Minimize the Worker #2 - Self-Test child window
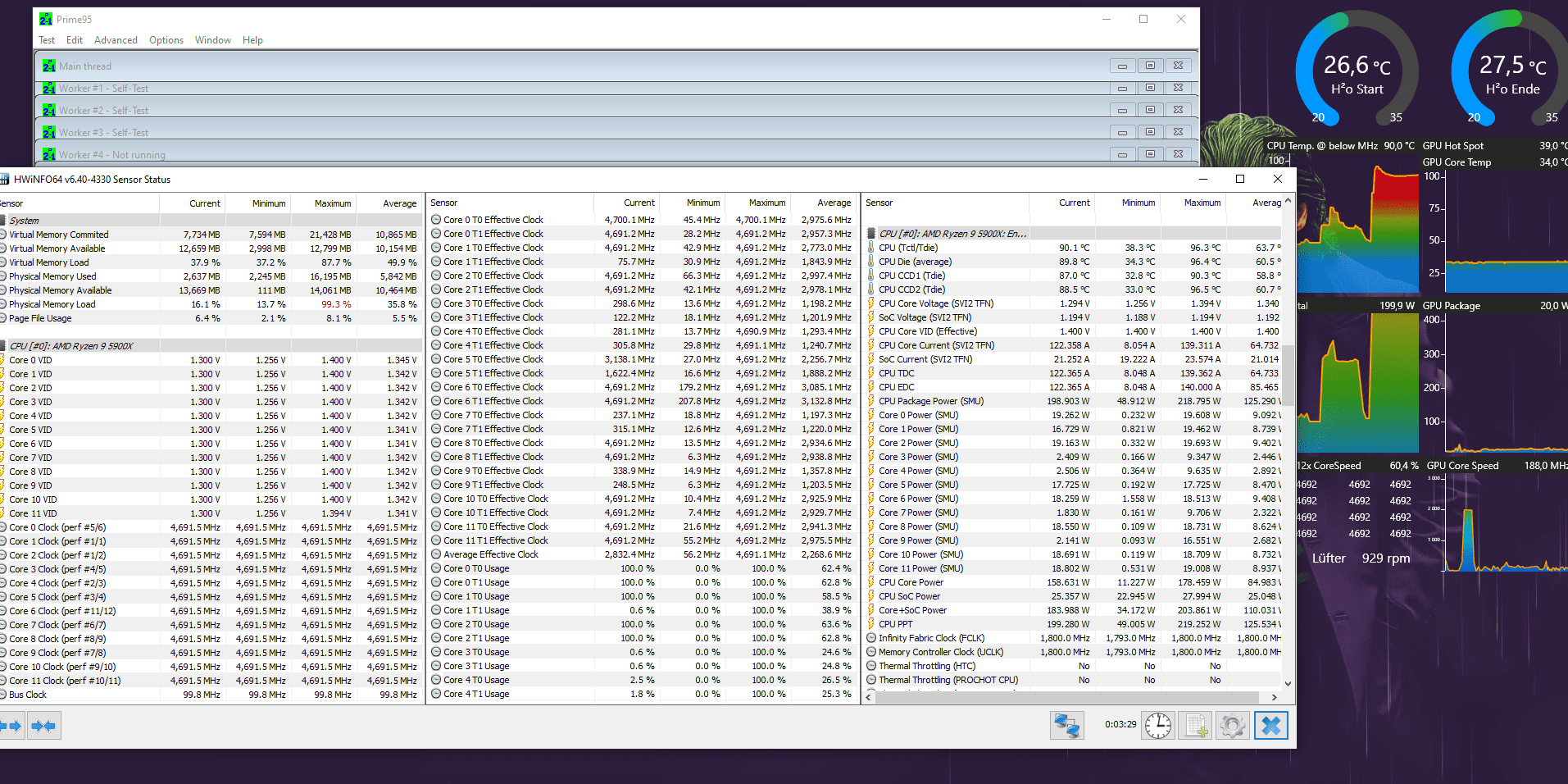This screenshot has height=784, width=1568. pos(1122,110)
